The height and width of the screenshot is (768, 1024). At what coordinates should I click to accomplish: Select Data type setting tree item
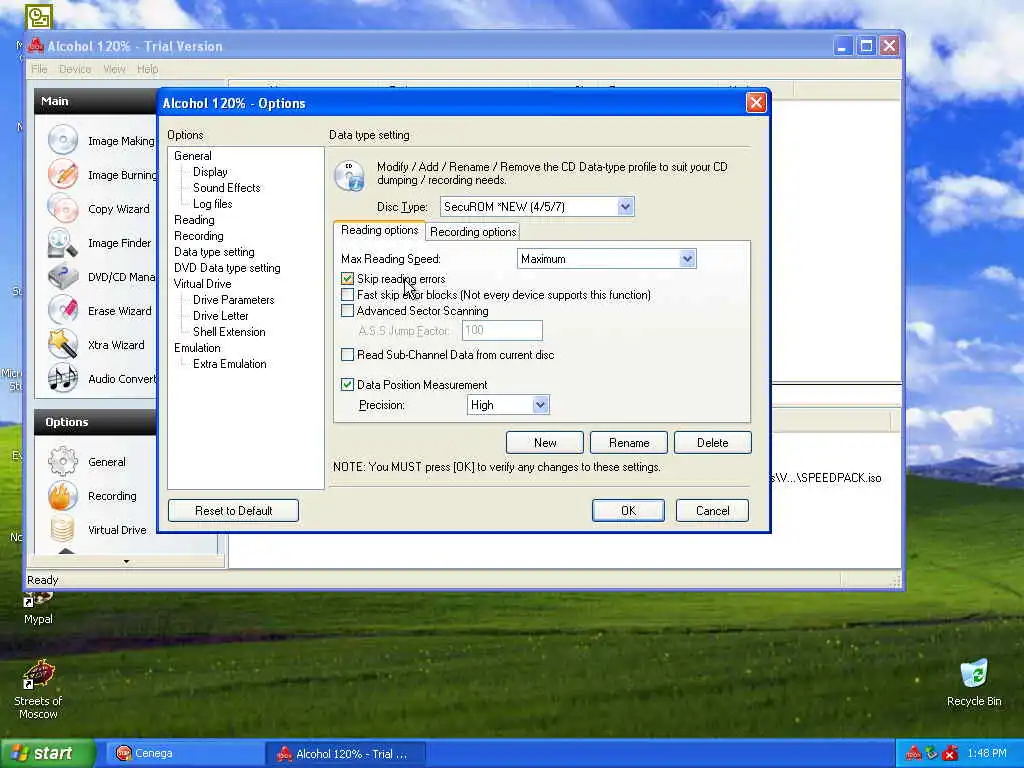click(214, 252)
